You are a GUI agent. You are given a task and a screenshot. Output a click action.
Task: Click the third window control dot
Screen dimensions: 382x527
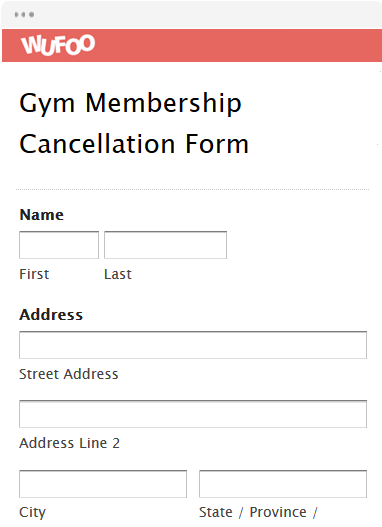click(x=32, y=14)
